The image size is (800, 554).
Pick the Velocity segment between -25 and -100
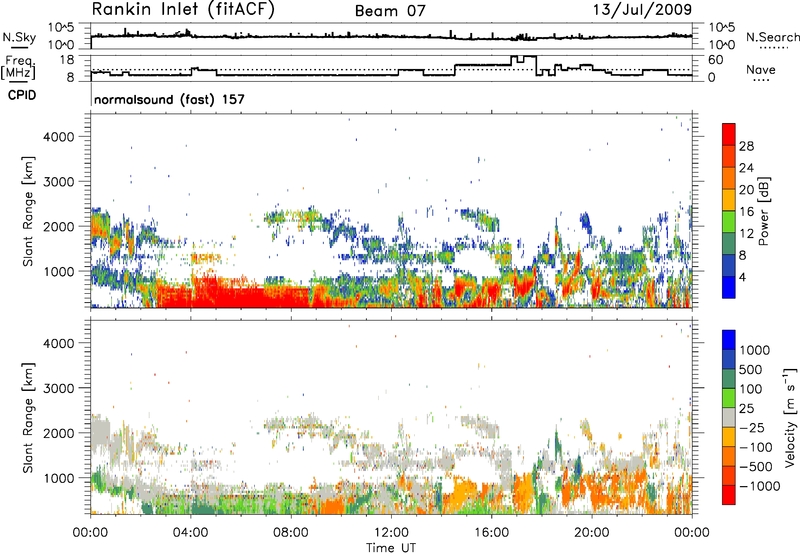(729, 437)
